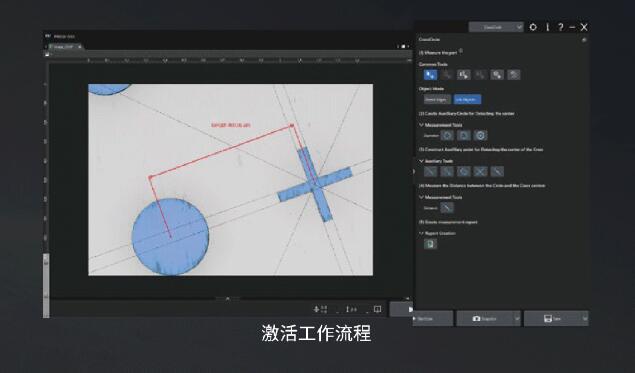This screenshot has width=635, height=373.
Task: Select the first blue Common Tools icon
Action: click(x=430, y=75)
